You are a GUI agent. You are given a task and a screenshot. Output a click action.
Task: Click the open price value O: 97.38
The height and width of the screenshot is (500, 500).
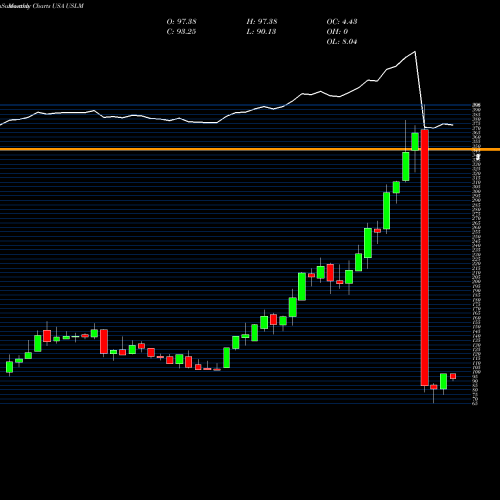[x=181, y=22]
